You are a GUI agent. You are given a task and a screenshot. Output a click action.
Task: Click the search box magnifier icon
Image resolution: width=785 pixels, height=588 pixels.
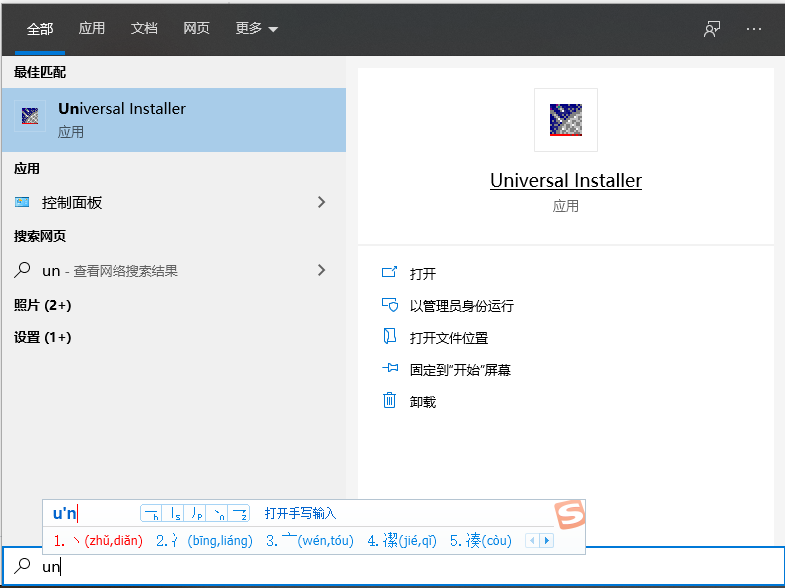point(22,566)
